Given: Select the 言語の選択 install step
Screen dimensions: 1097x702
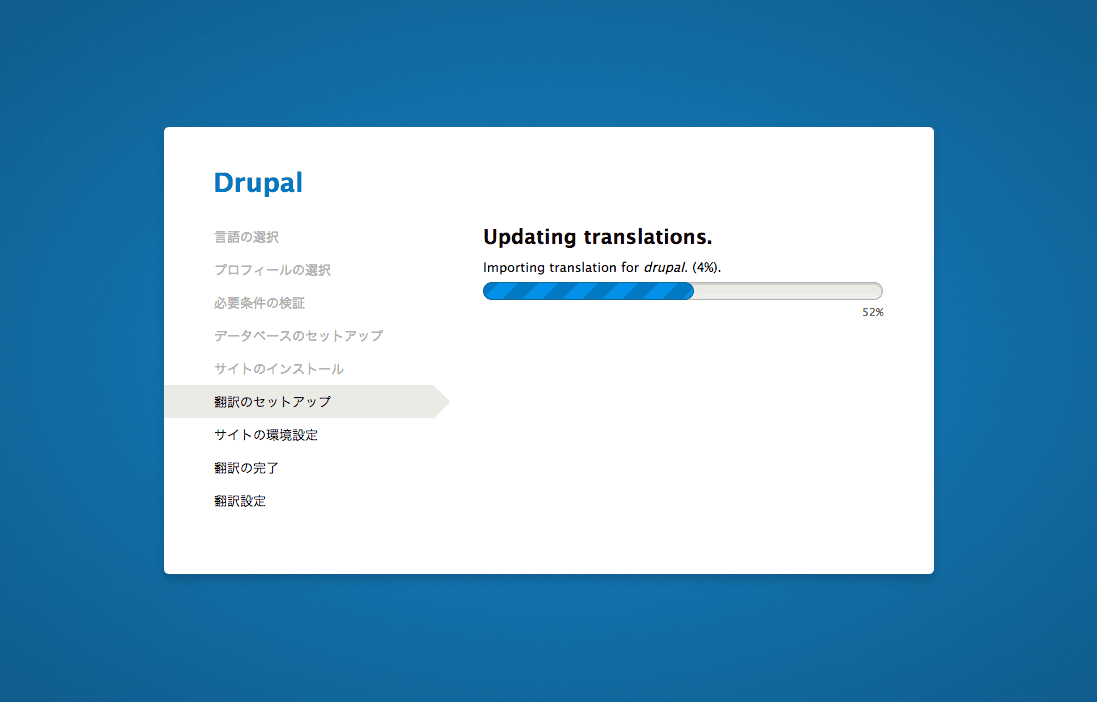Looking at the screenshot, I should [x=246, y=237].
